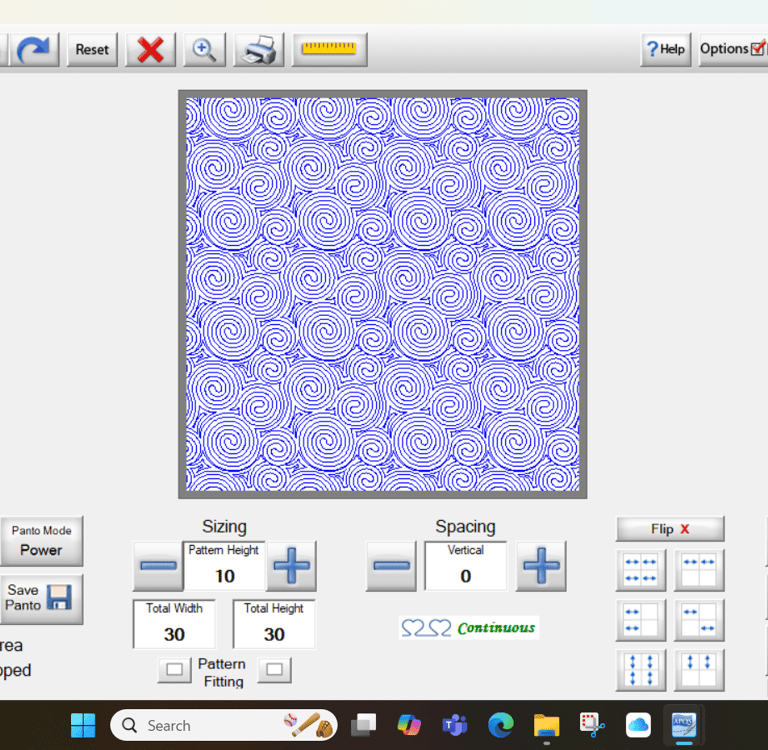Increase Vertical spacing with plus button
Viewport: 768px width, 750px height.
tap(541, 566)
